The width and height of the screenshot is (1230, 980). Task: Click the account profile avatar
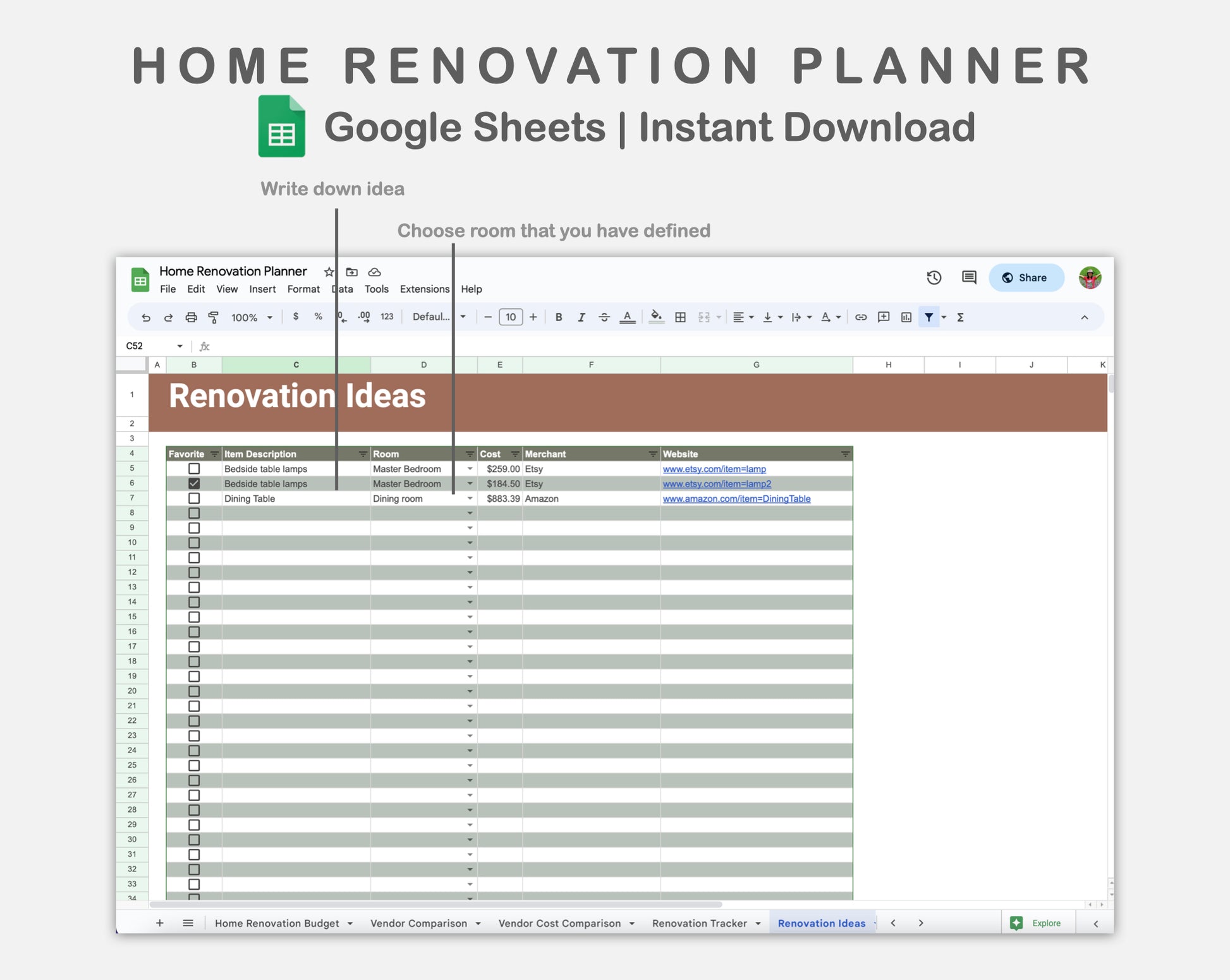pyautogui.click(x=1090, y=277)
